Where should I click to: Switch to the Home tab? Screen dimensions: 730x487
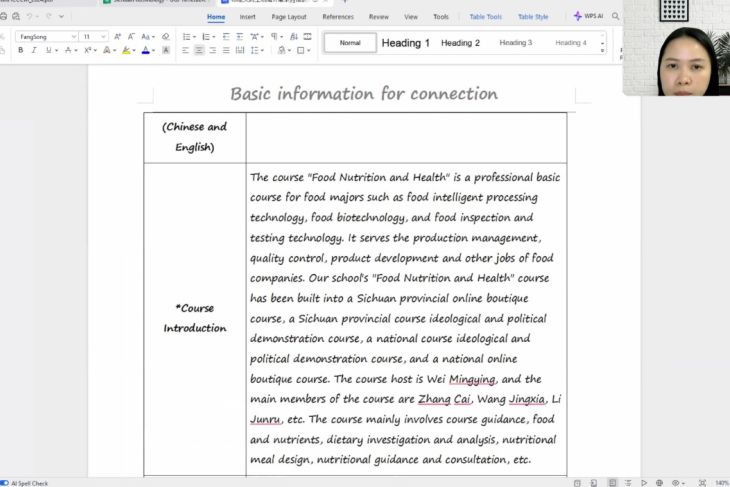tap(216, 17)
